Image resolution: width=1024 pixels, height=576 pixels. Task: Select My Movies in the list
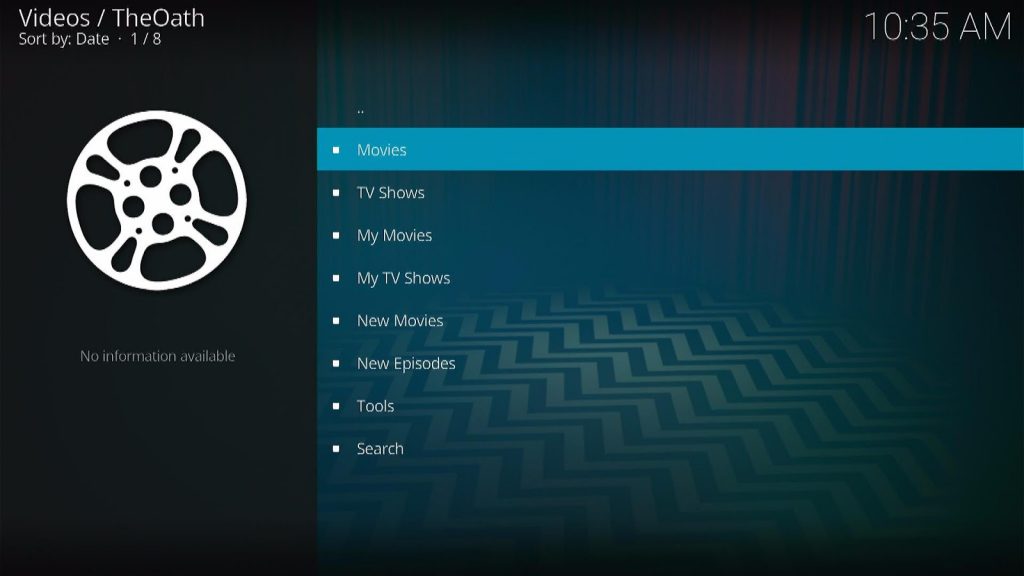670,235
